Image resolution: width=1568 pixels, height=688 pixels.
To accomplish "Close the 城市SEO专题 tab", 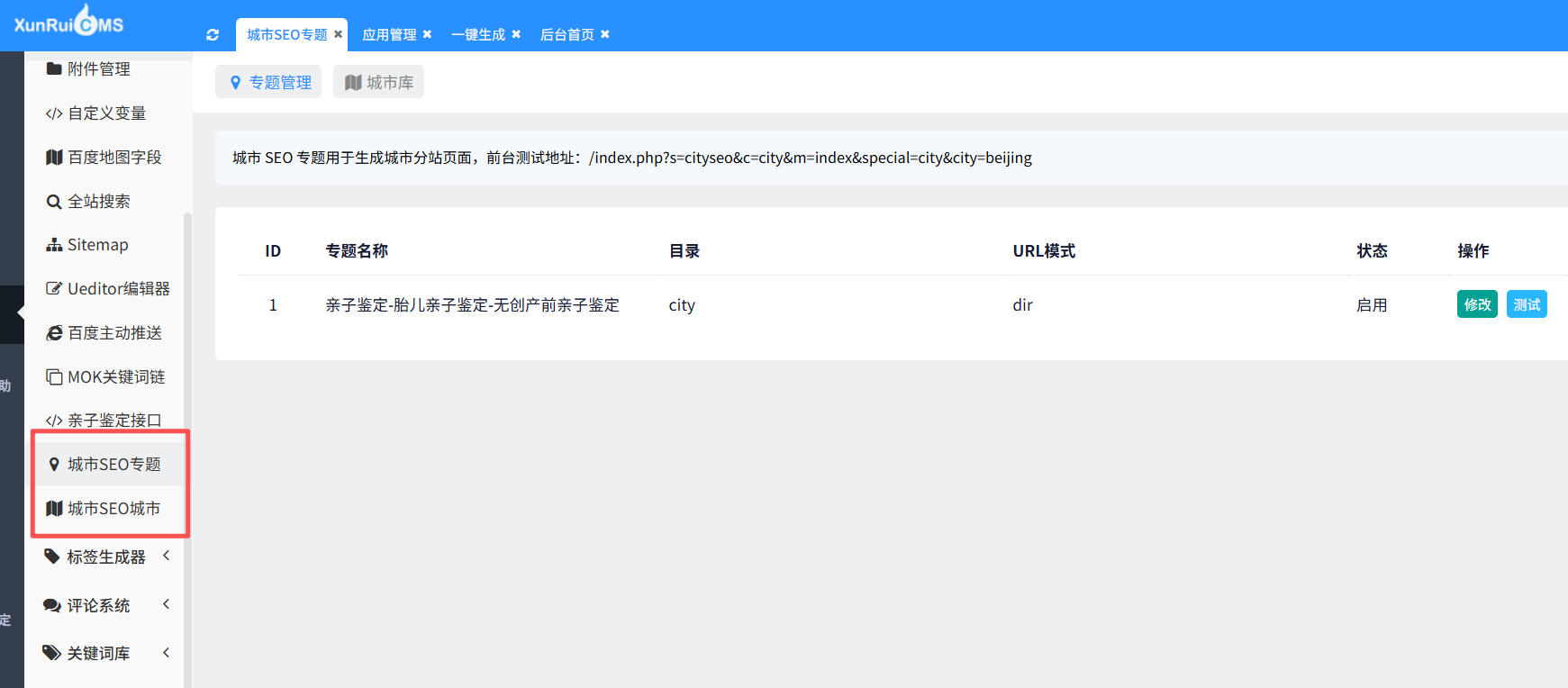I will (339, 34).
